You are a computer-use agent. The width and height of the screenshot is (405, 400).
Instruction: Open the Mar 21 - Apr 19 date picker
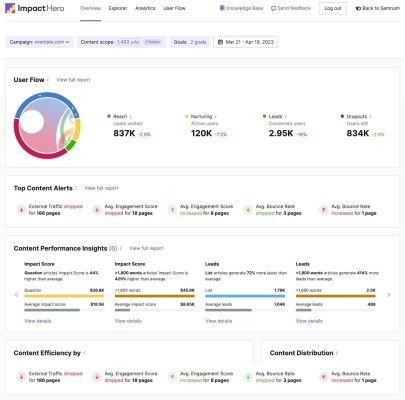(x=246, y=42)
